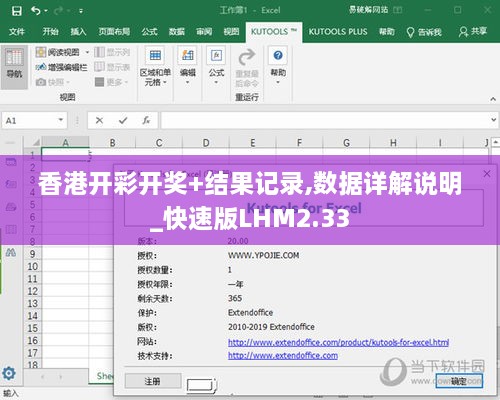Click the 确定 confirm button

(459, 381)
